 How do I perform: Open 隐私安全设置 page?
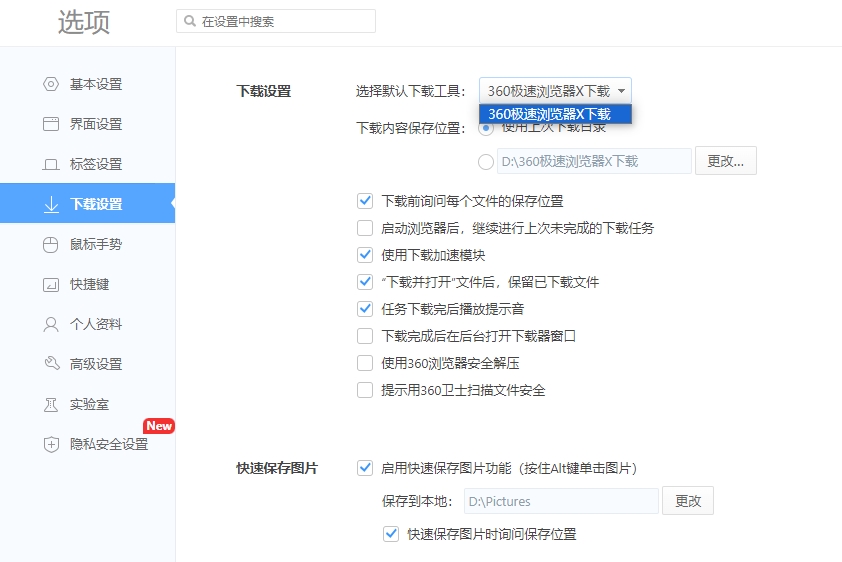[88, 444]
